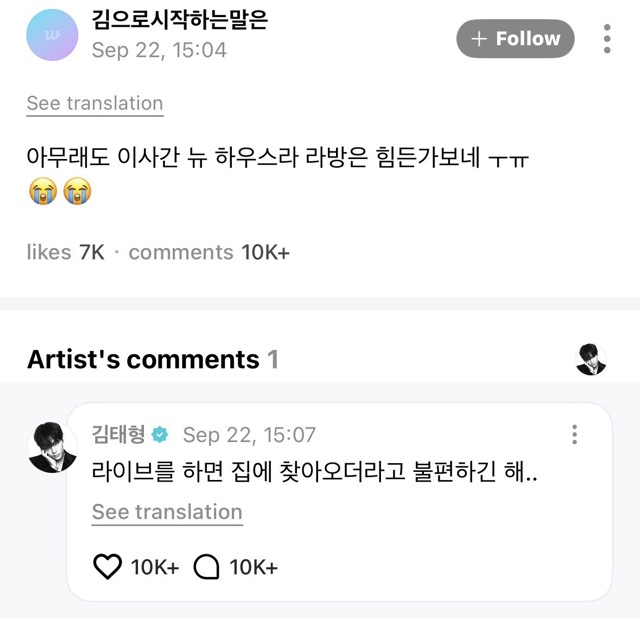Translate the original post with See translation
Viewport: 640px width, 619px height.
(x=95, y=103)
